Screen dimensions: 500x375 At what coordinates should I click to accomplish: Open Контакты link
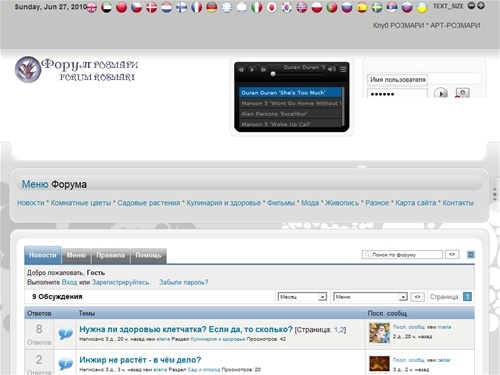458,203
